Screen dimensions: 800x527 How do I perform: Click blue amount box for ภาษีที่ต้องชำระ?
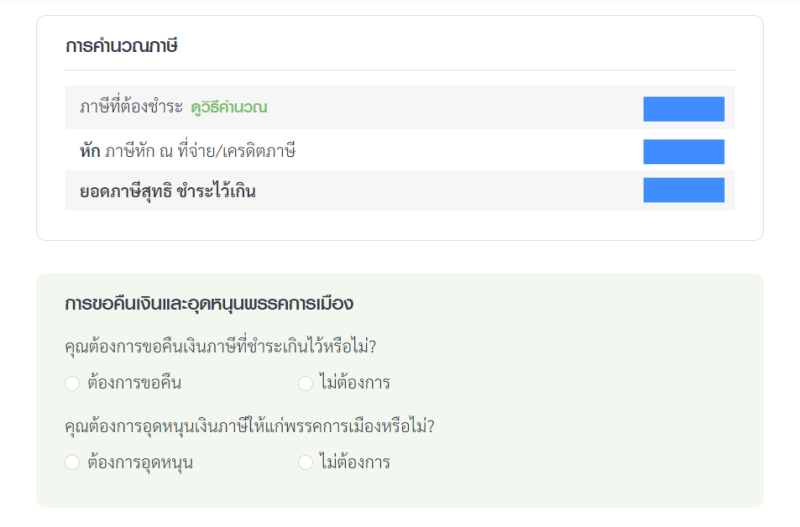(683, 109)
